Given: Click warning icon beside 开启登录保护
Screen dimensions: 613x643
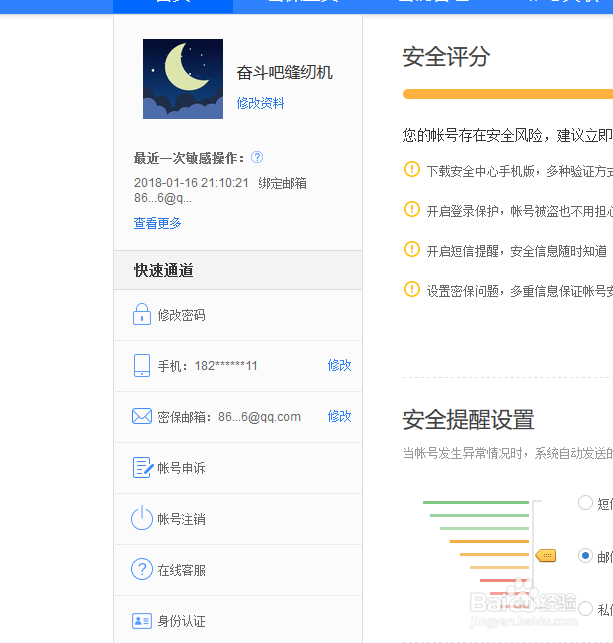Looking at the screenshot, I should tap(412, 209).
